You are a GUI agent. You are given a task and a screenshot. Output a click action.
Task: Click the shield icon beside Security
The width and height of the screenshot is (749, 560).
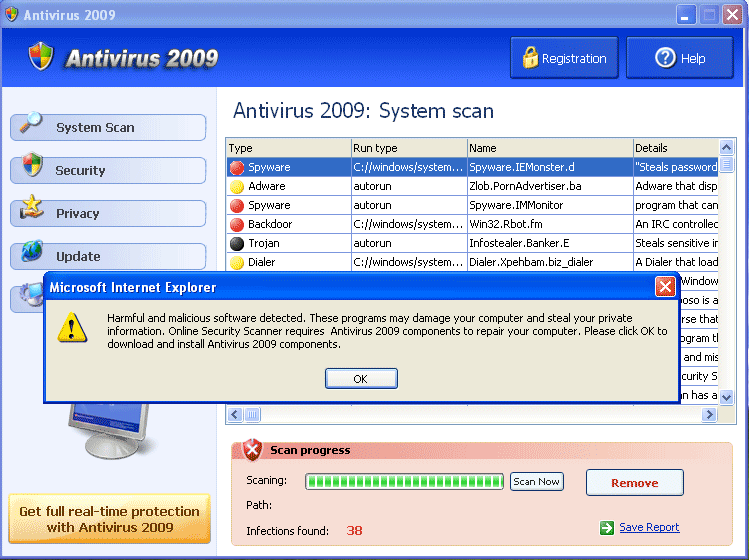[x=32, y=167]
